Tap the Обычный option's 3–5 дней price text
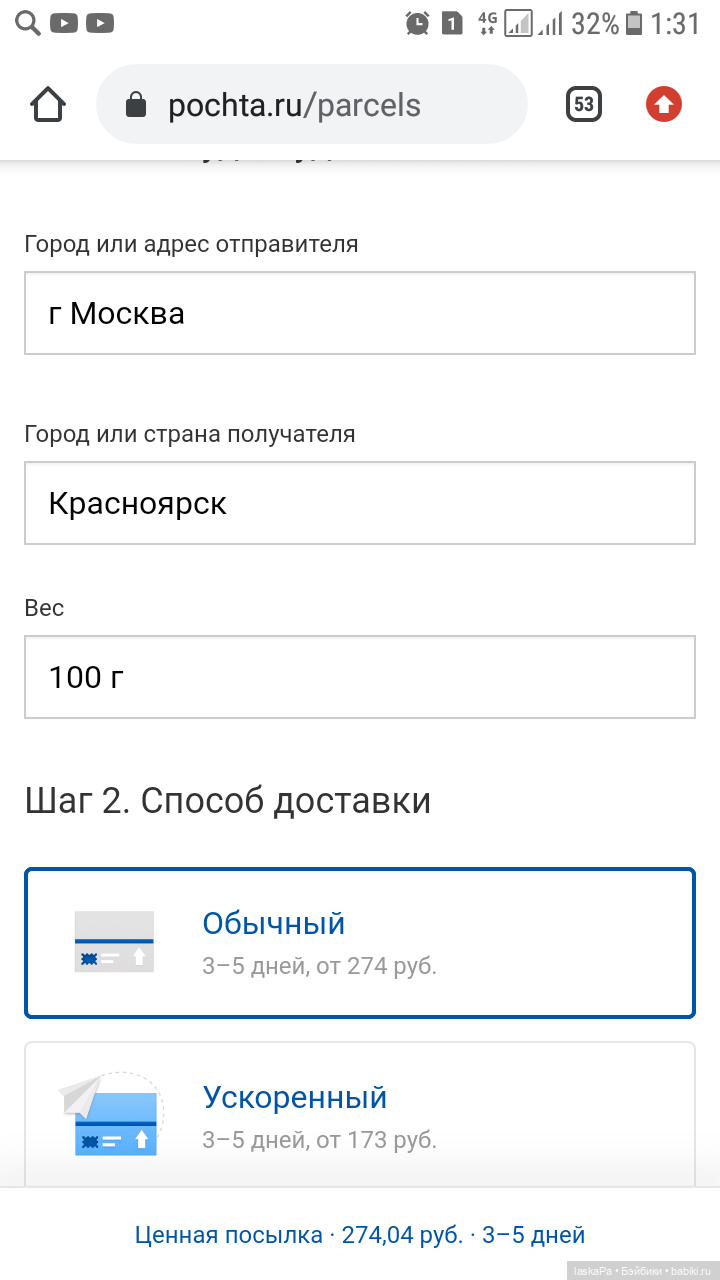This screenshot has width=720, height=1280. coord(320,967)
